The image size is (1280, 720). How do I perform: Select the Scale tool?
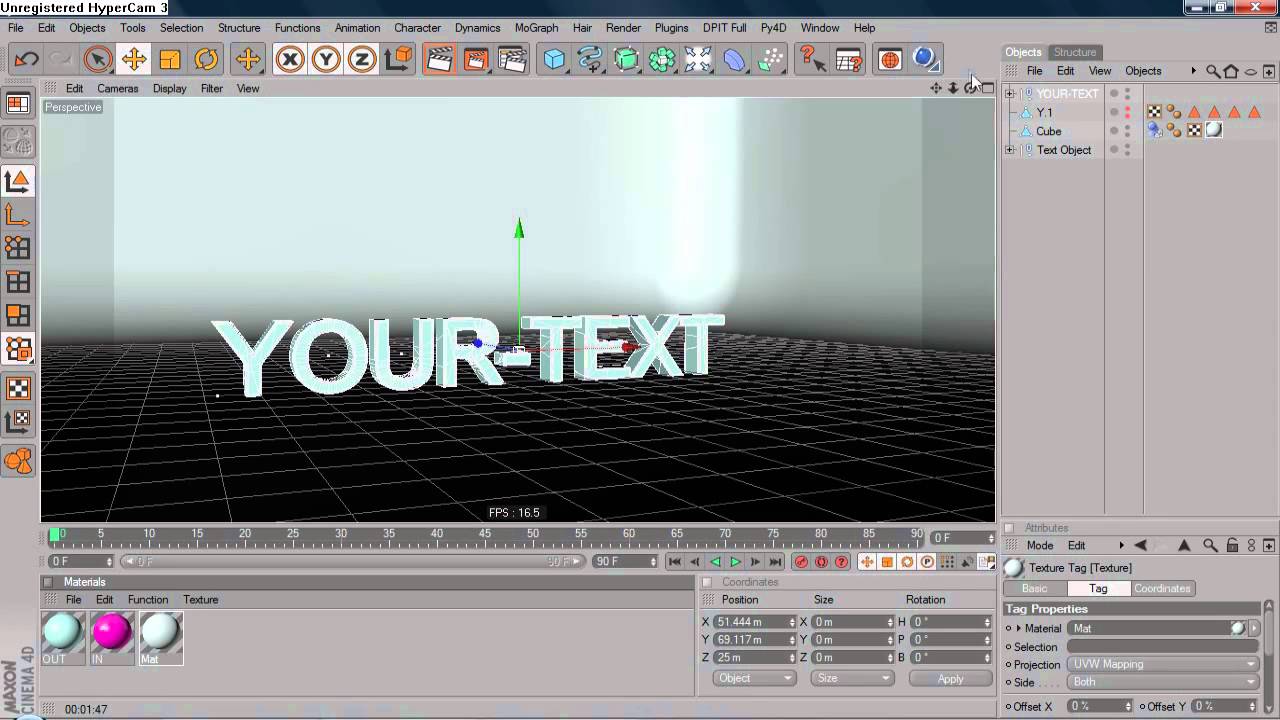(x=170, y=60)
